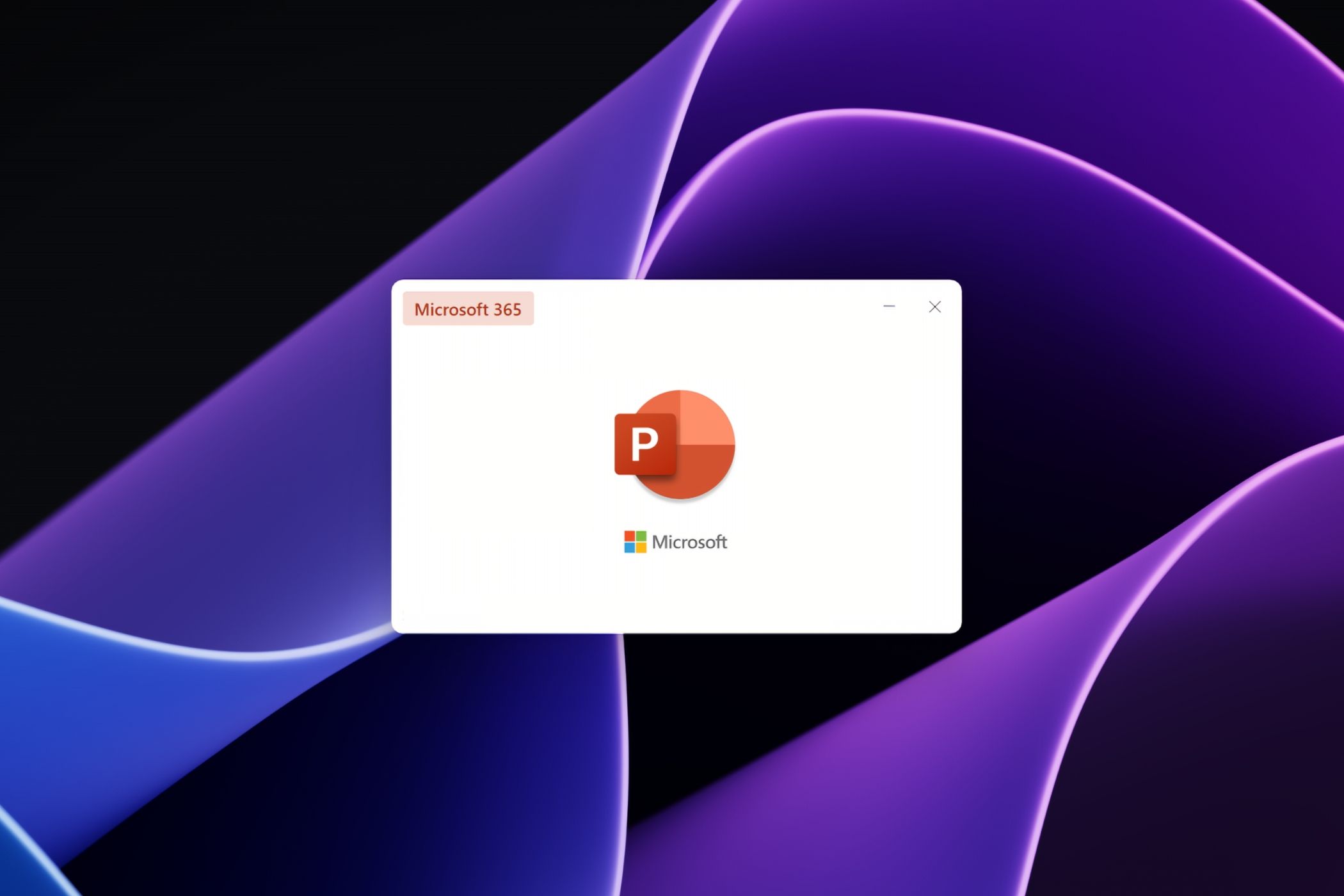The height and width of the screenshot is (896, 1344).
Task: Click the Microsoft 365 label text
Action: pos(468,310)
